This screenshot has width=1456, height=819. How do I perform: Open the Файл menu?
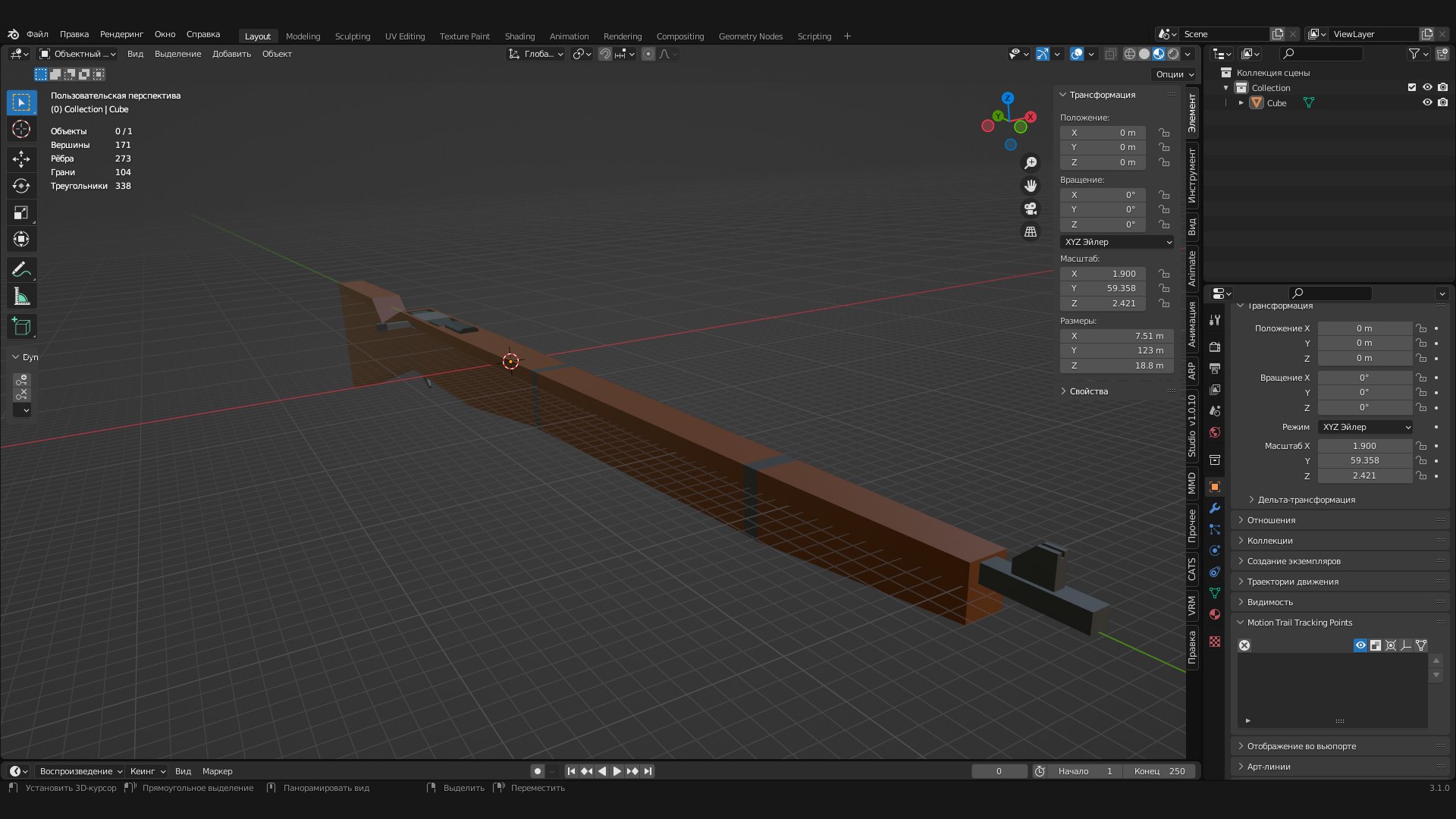[37, 34]
